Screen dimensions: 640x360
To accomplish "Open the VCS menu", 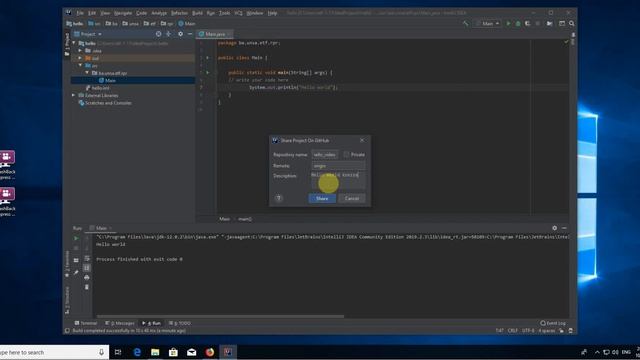I will [x=238, y=13].
